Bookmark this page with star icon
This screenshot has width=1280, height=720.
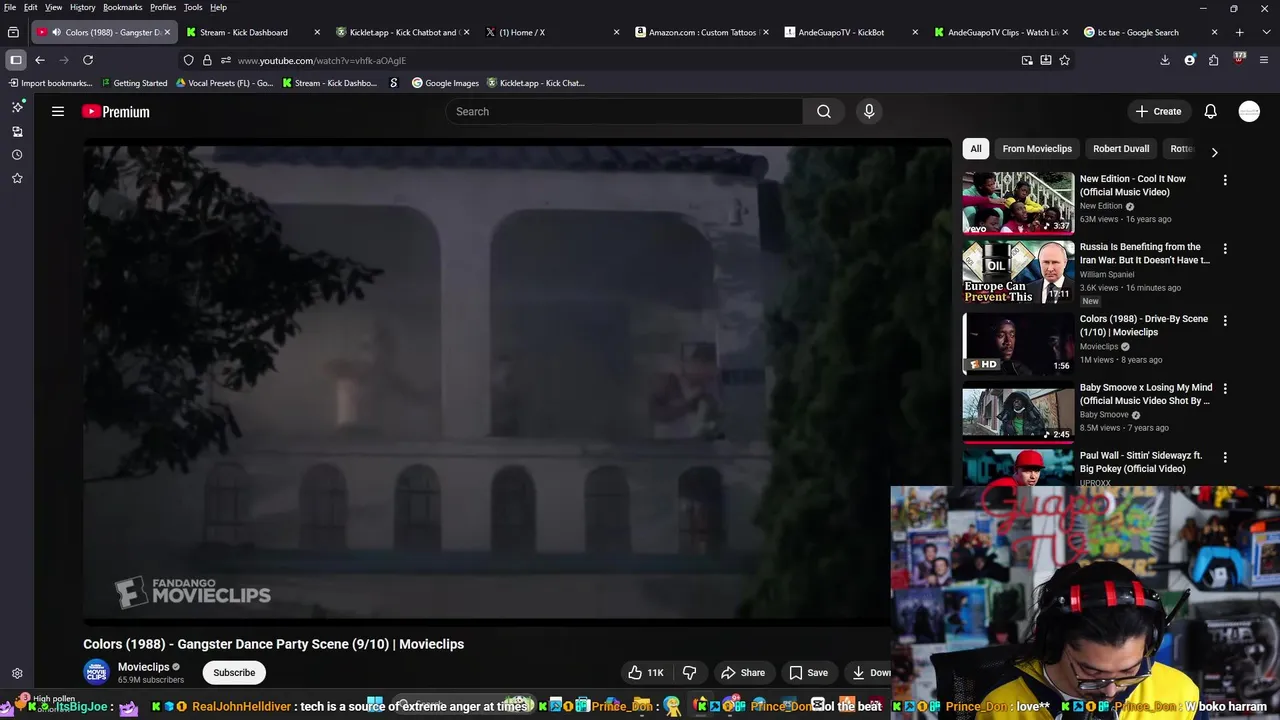pyautogui.click(x=1065, y=60)
